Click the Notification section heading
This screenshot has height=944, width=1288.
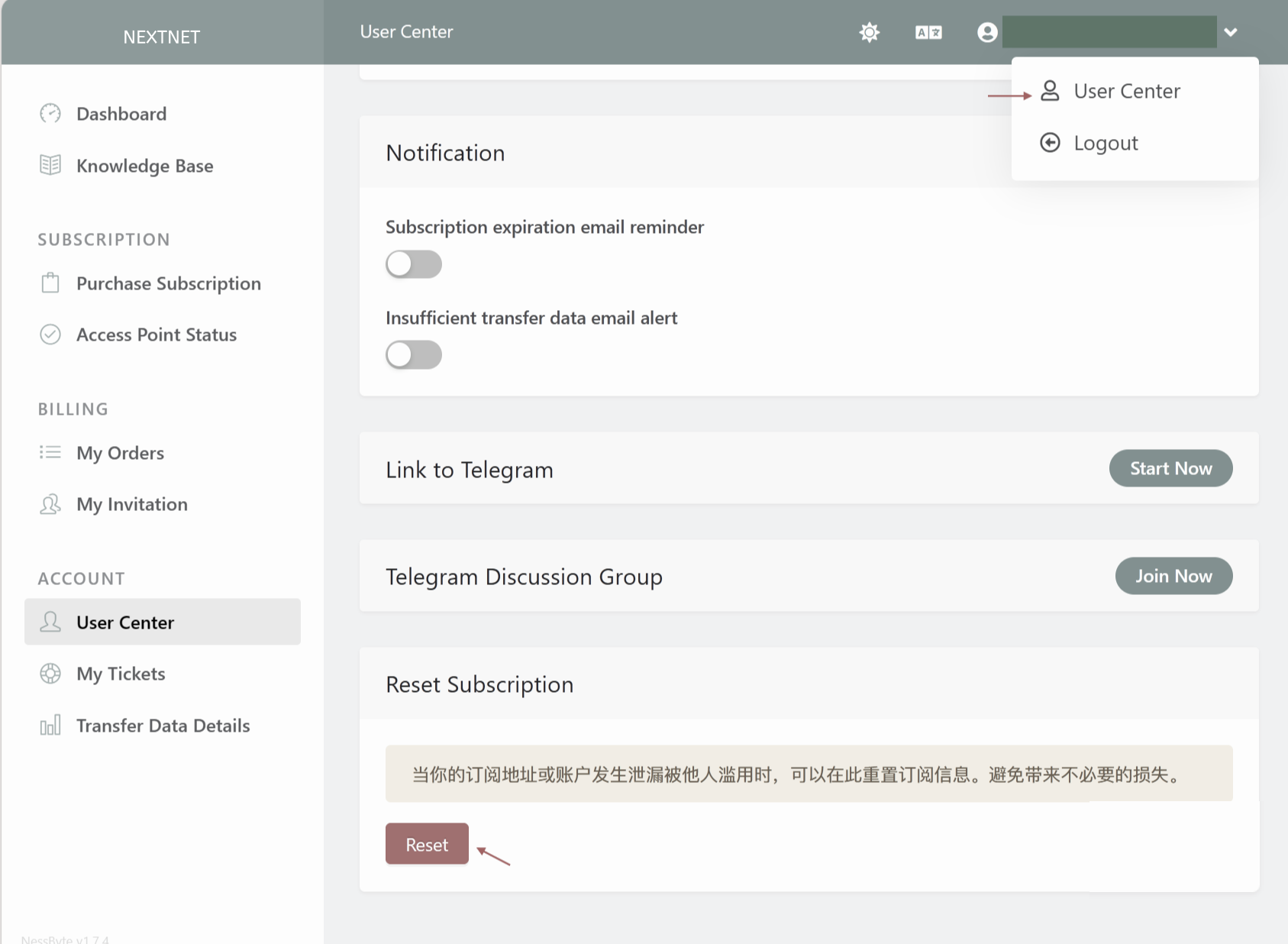[445, 153]
